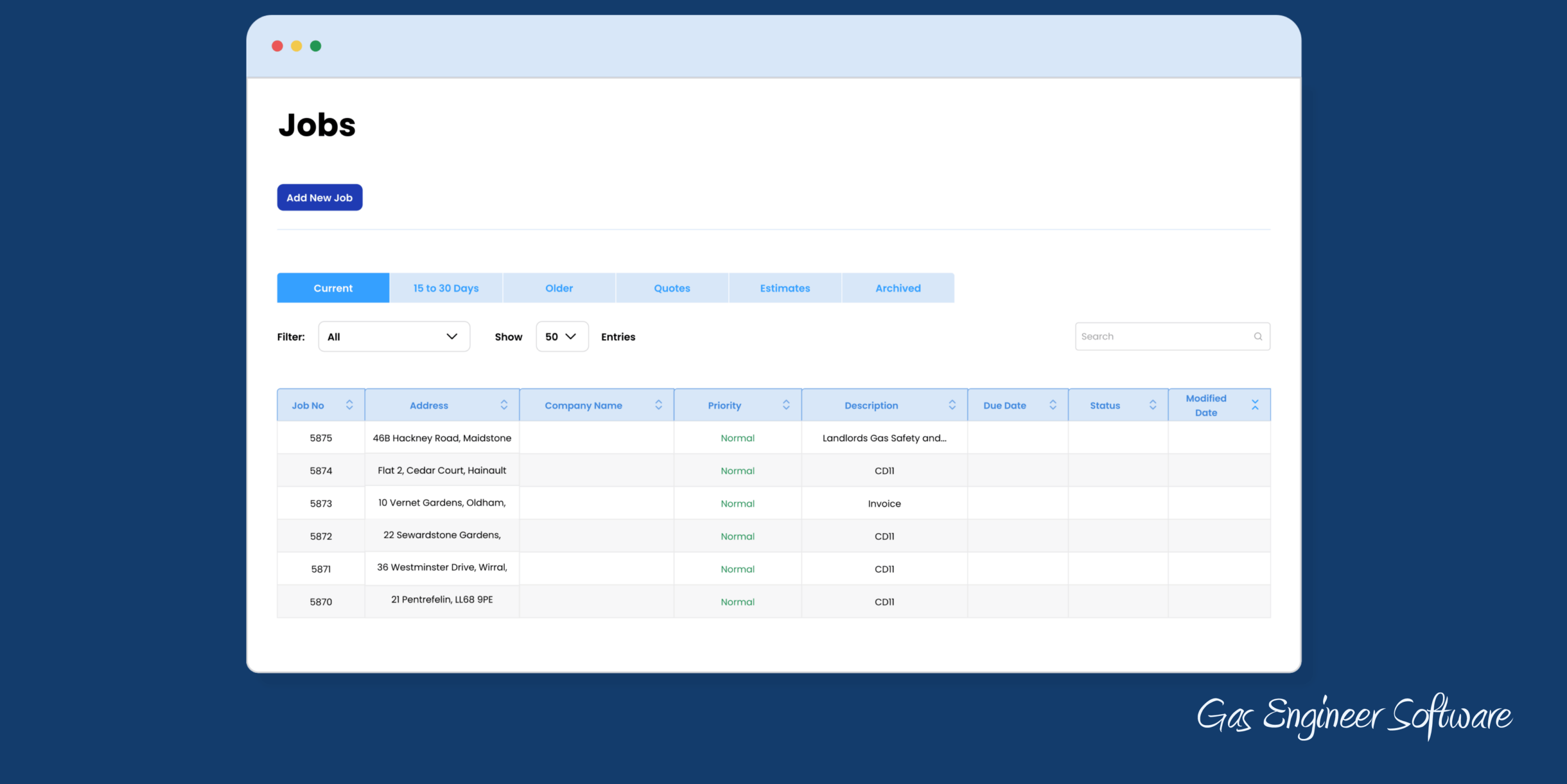This screenshot has height=784, width=1567.
Task: Open job number 5875 row
Action: pos(320,438)
